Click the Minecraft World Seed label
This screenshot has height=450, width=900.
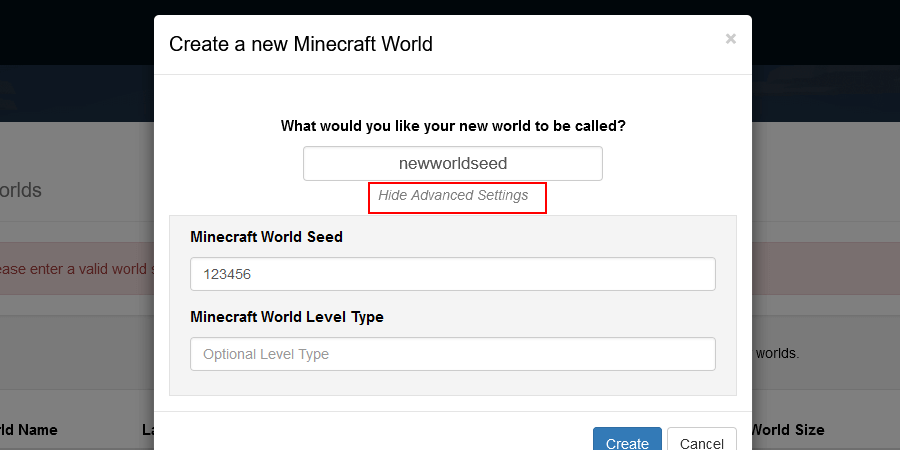(266, 236)
